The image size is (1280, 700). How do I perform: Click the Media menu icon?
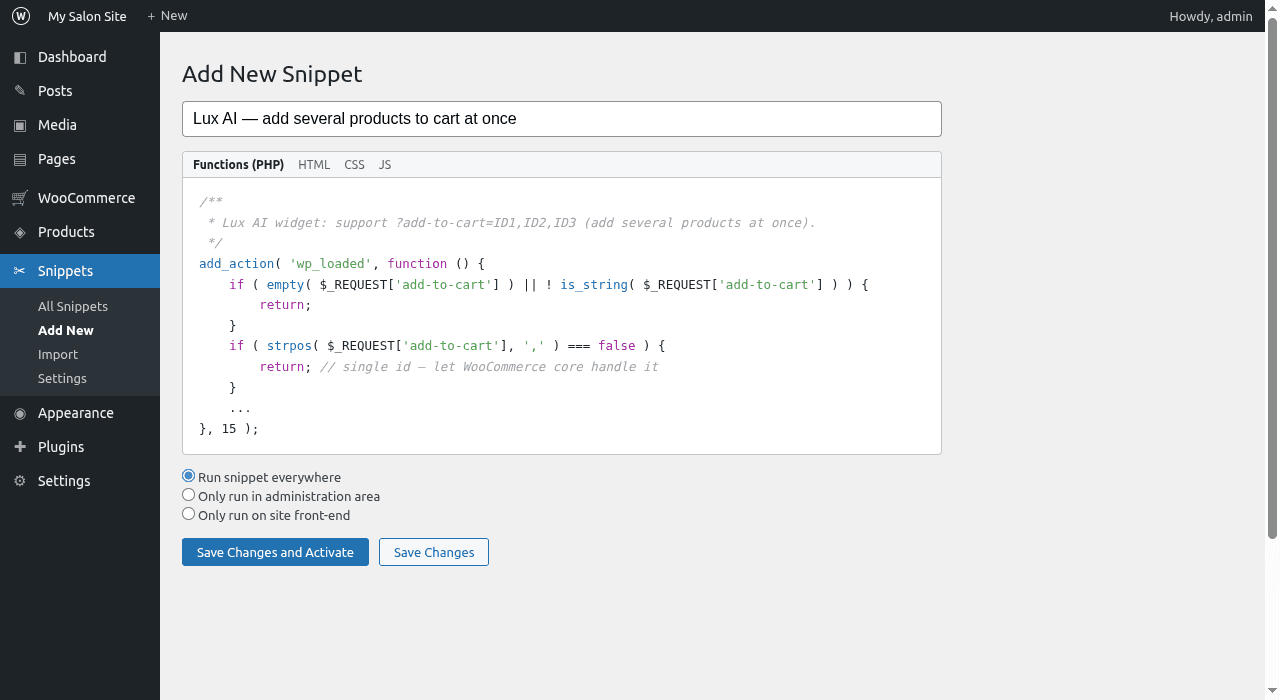tap(20, 125)
